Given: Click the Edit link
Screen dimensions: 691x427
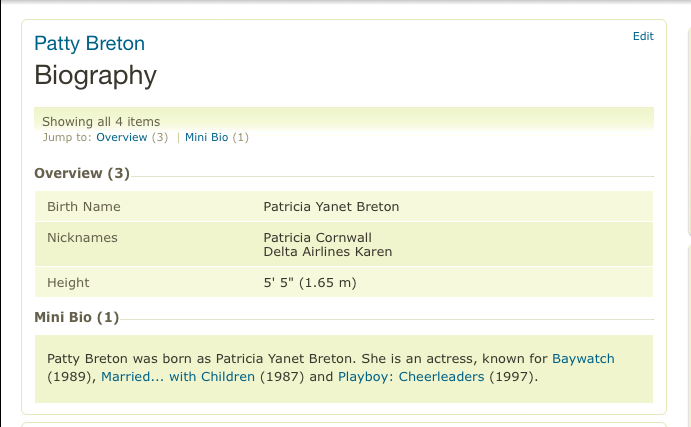Looking at the screenshot, I should pyautogui.click(x=643, y=36).
